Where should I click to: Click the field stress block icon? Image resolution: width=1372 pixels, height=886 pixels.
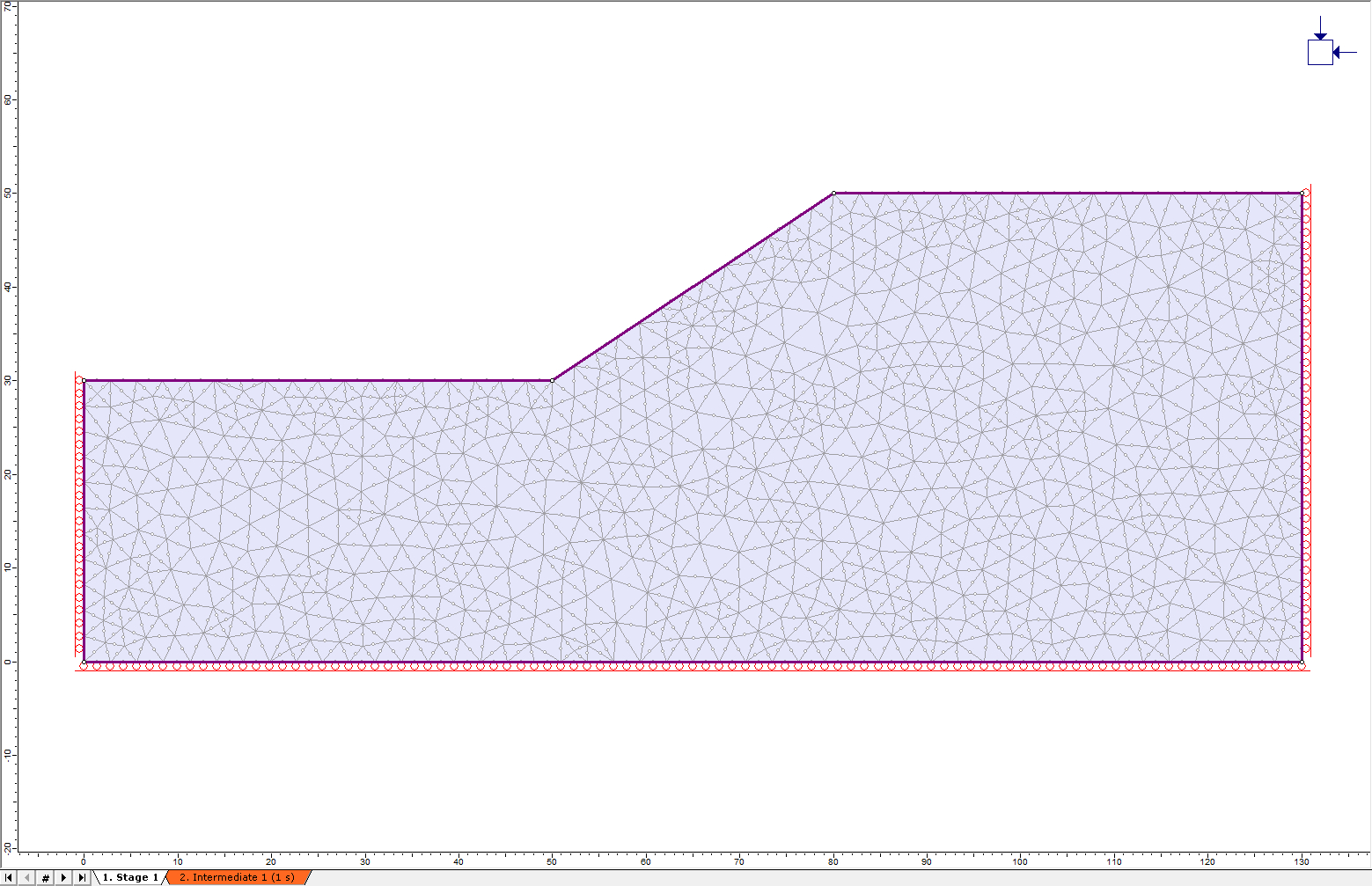click(1320, 52)
